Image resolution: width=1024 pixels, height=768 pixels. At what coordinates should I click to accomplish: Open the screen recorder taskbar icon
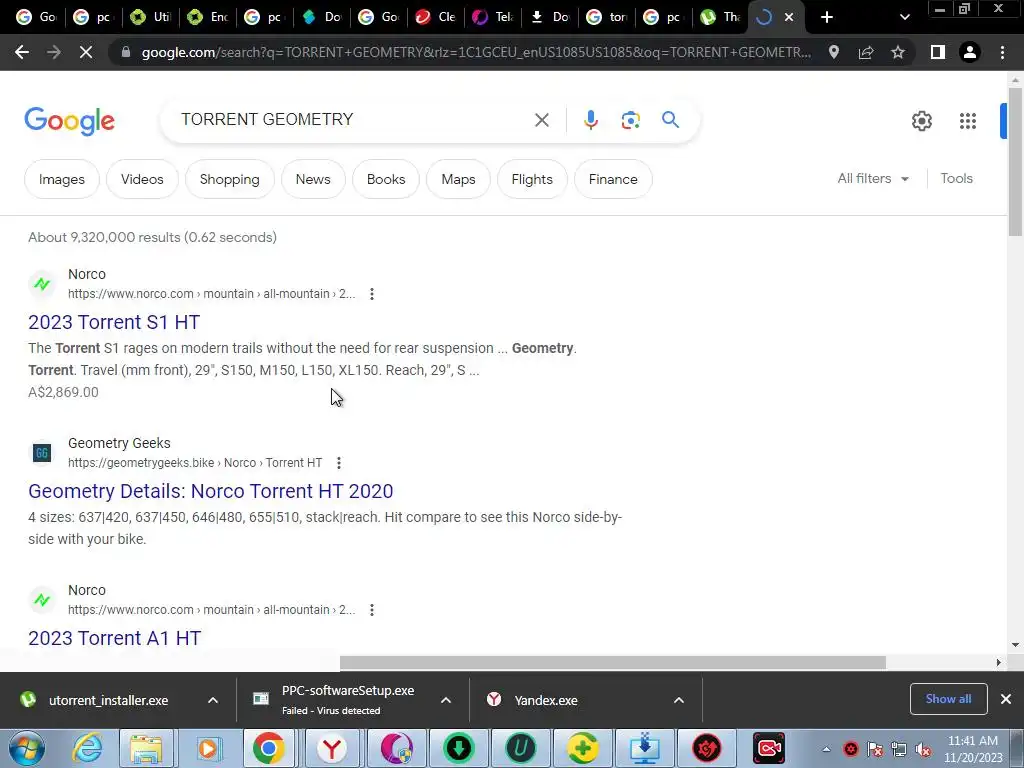pyautogui.click(x=769, y=748)
